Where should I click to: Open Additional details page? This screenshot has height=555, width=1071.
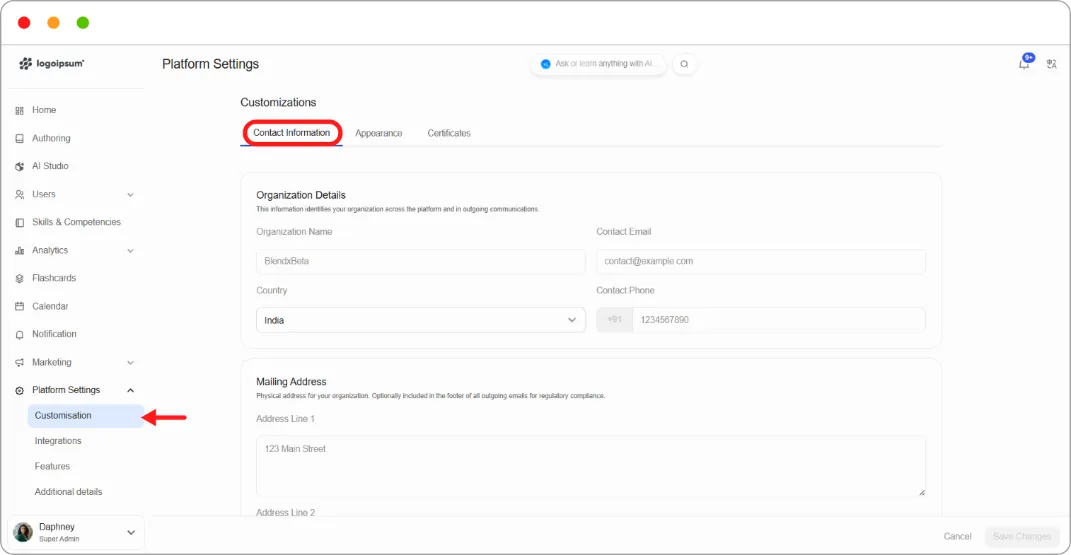[x=68, y=492]
